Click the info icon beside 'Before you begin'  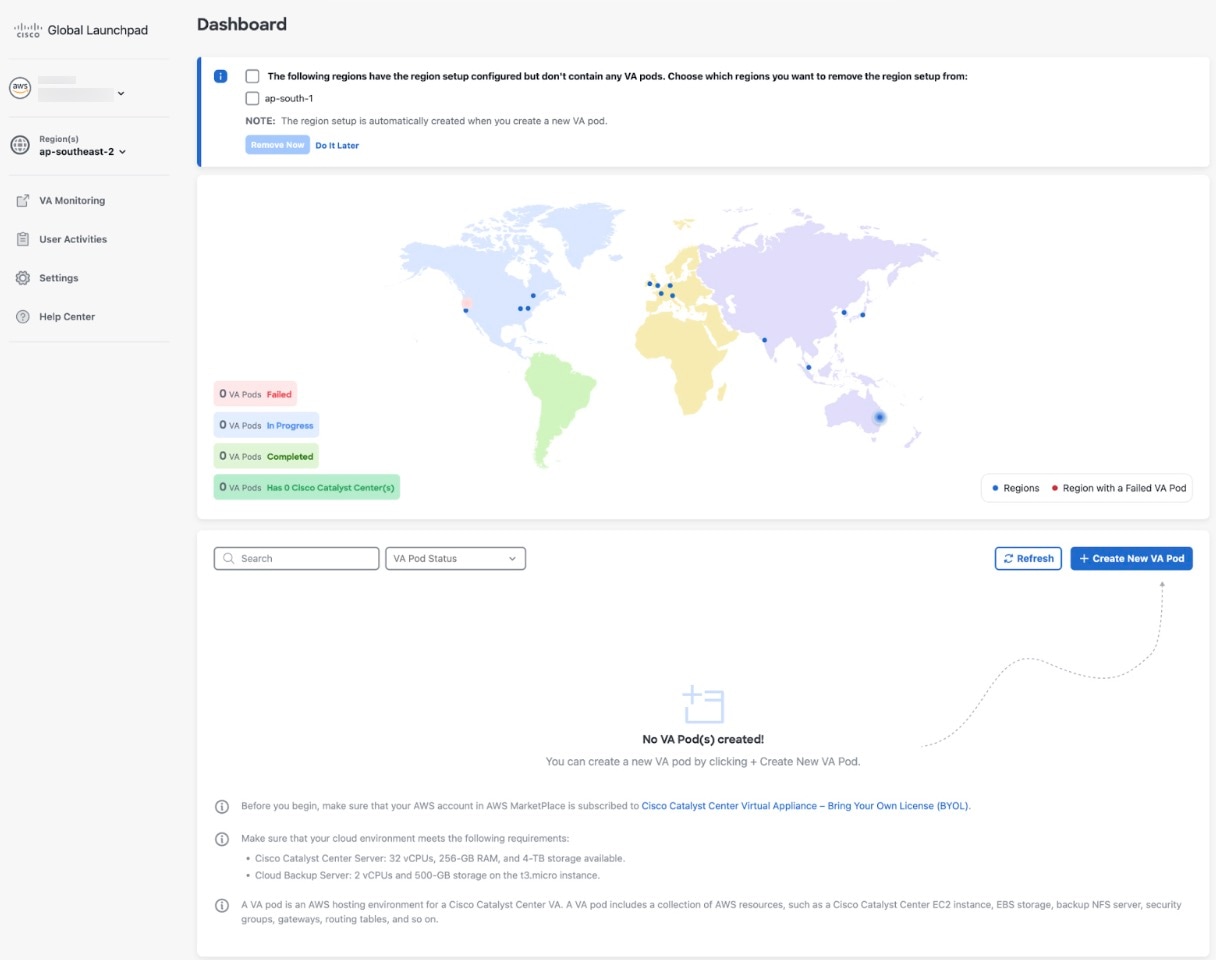coord(222,806)
